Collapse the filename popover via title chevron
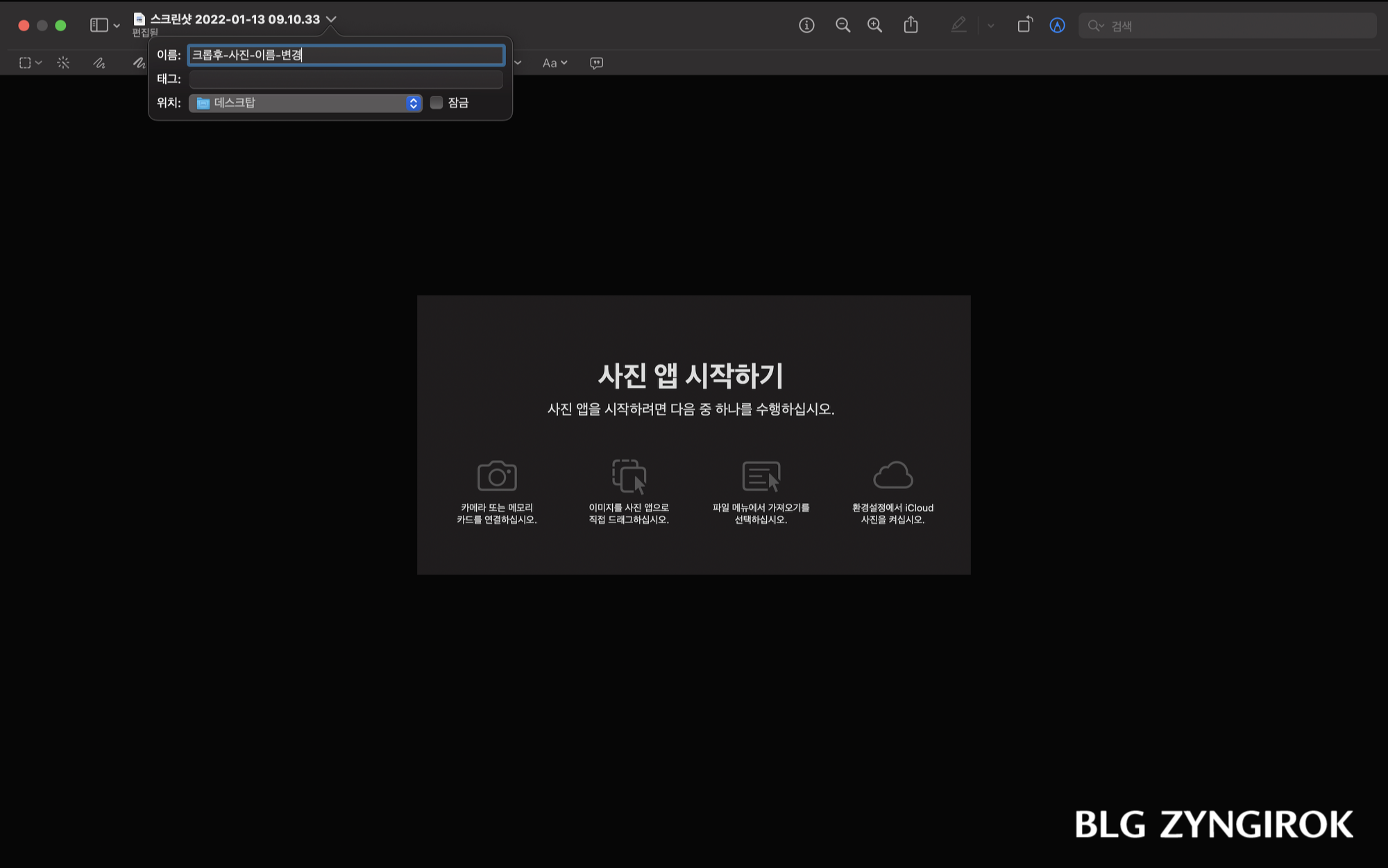 click(x=332, y=19)
